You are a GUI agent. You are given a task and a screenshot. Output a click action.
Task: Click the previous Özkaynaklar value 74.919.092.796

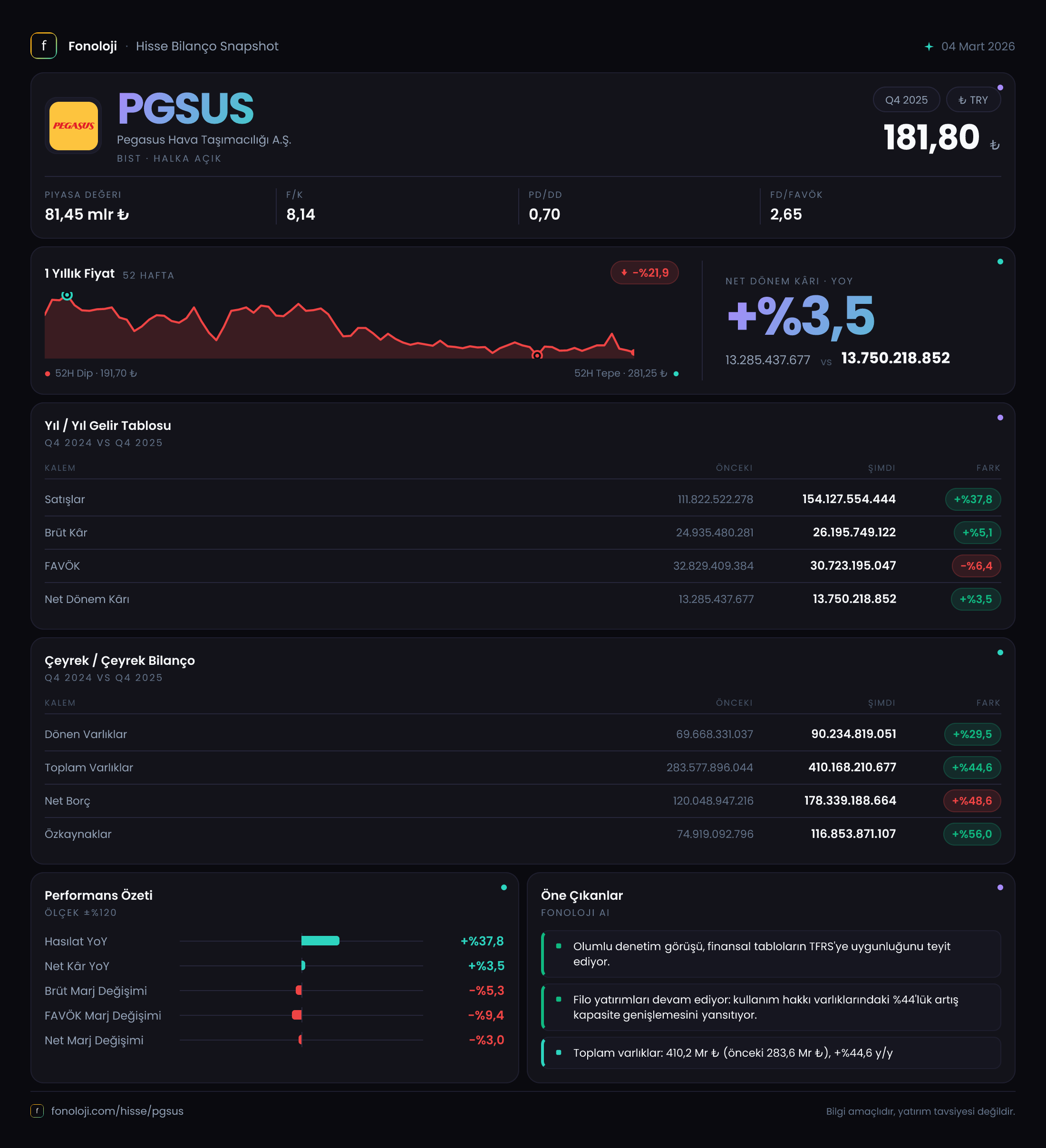715,834
